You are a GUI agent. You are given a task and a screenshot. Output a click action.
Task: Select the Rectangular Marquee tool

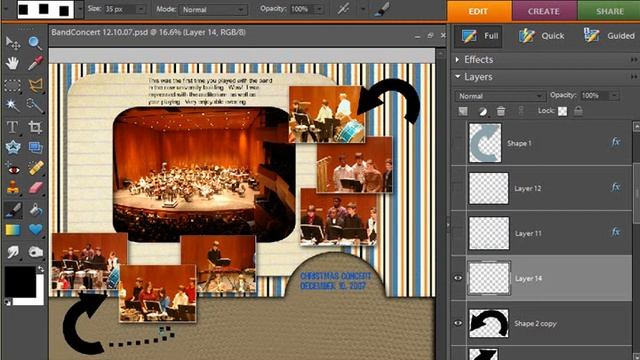(x=12, y=85)
